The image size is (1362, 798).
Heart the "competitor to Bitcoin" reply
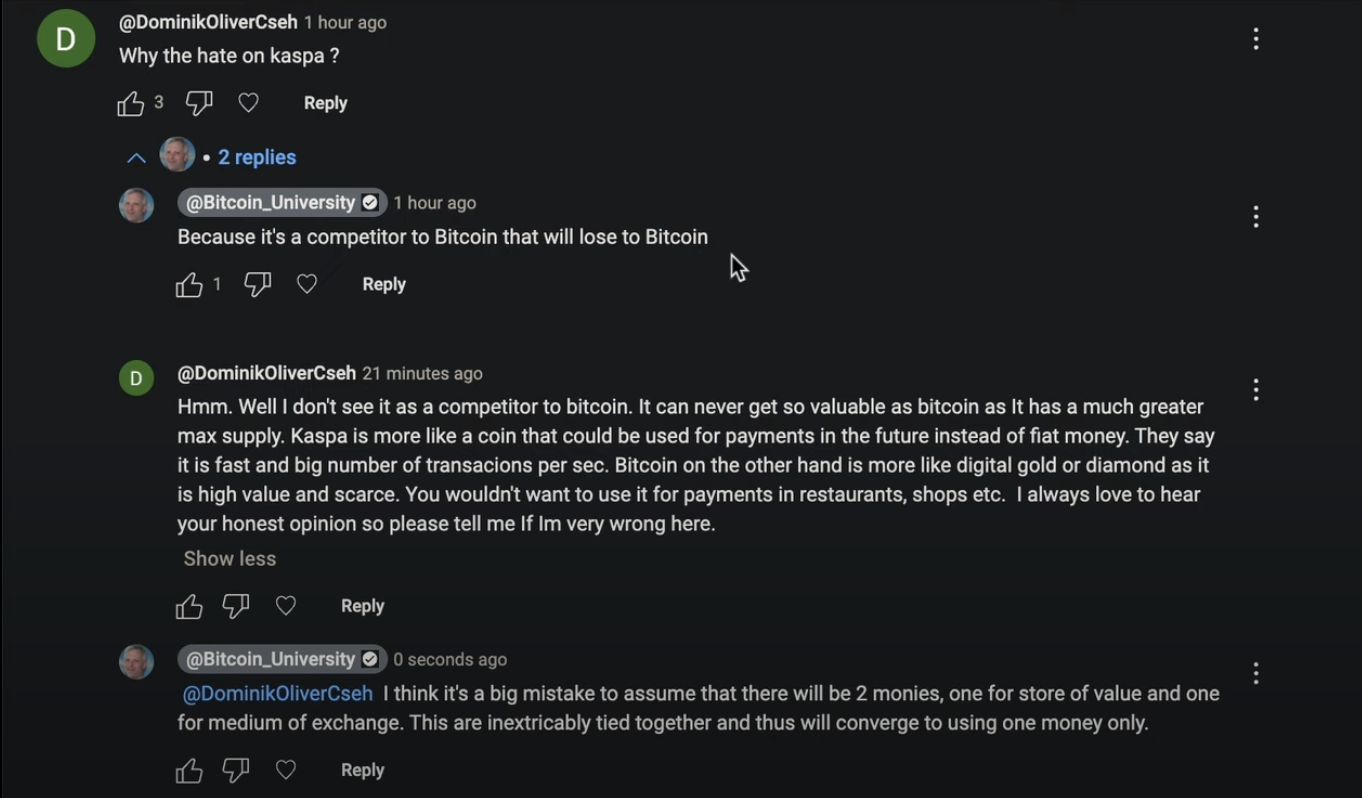[x=307, y=285]
